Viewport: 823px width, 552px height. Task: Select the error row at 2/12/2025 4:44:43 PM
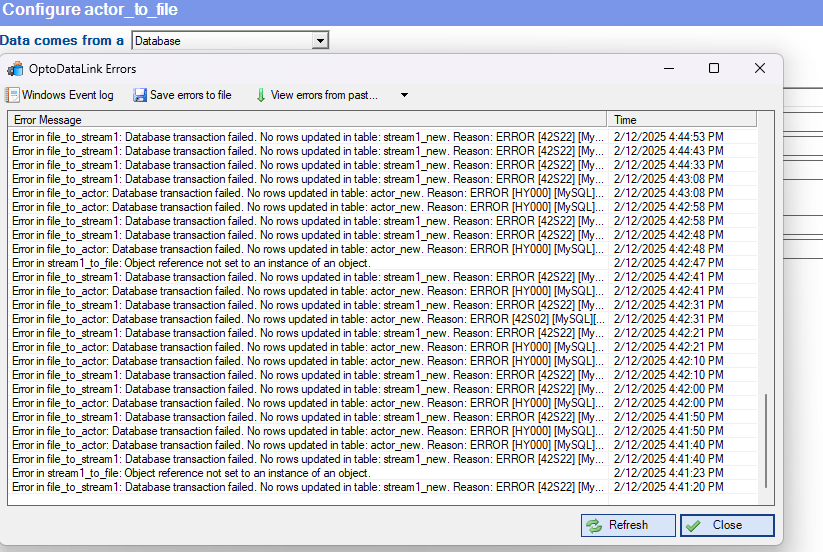(383, 151)
